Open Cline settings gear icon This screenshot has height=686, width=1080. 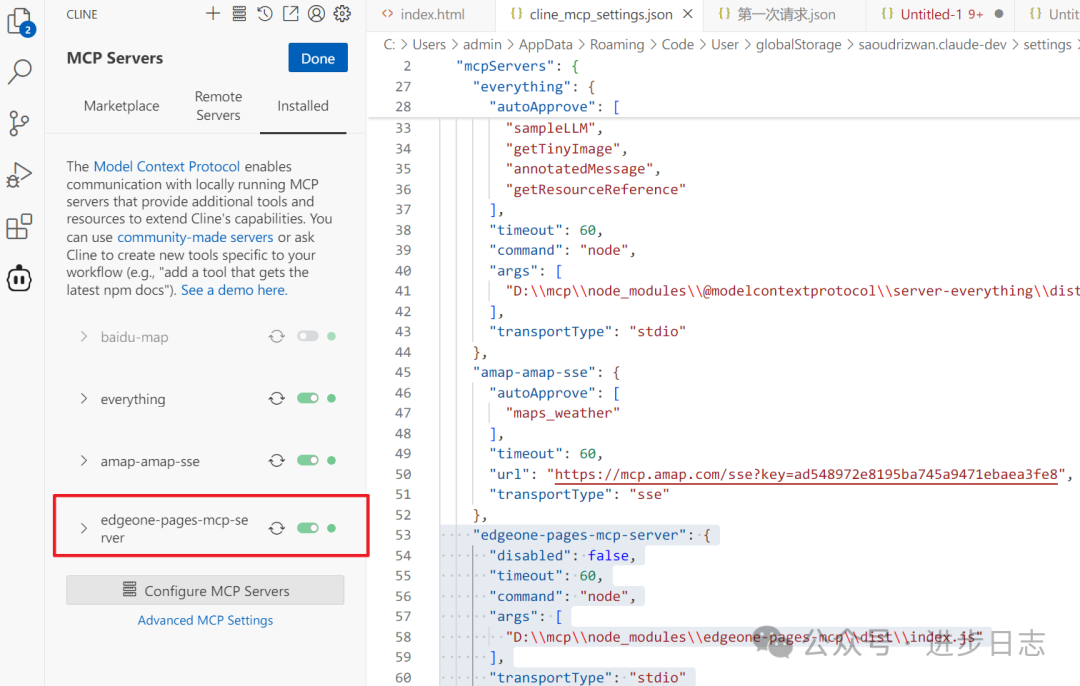[x=342, y=14]
